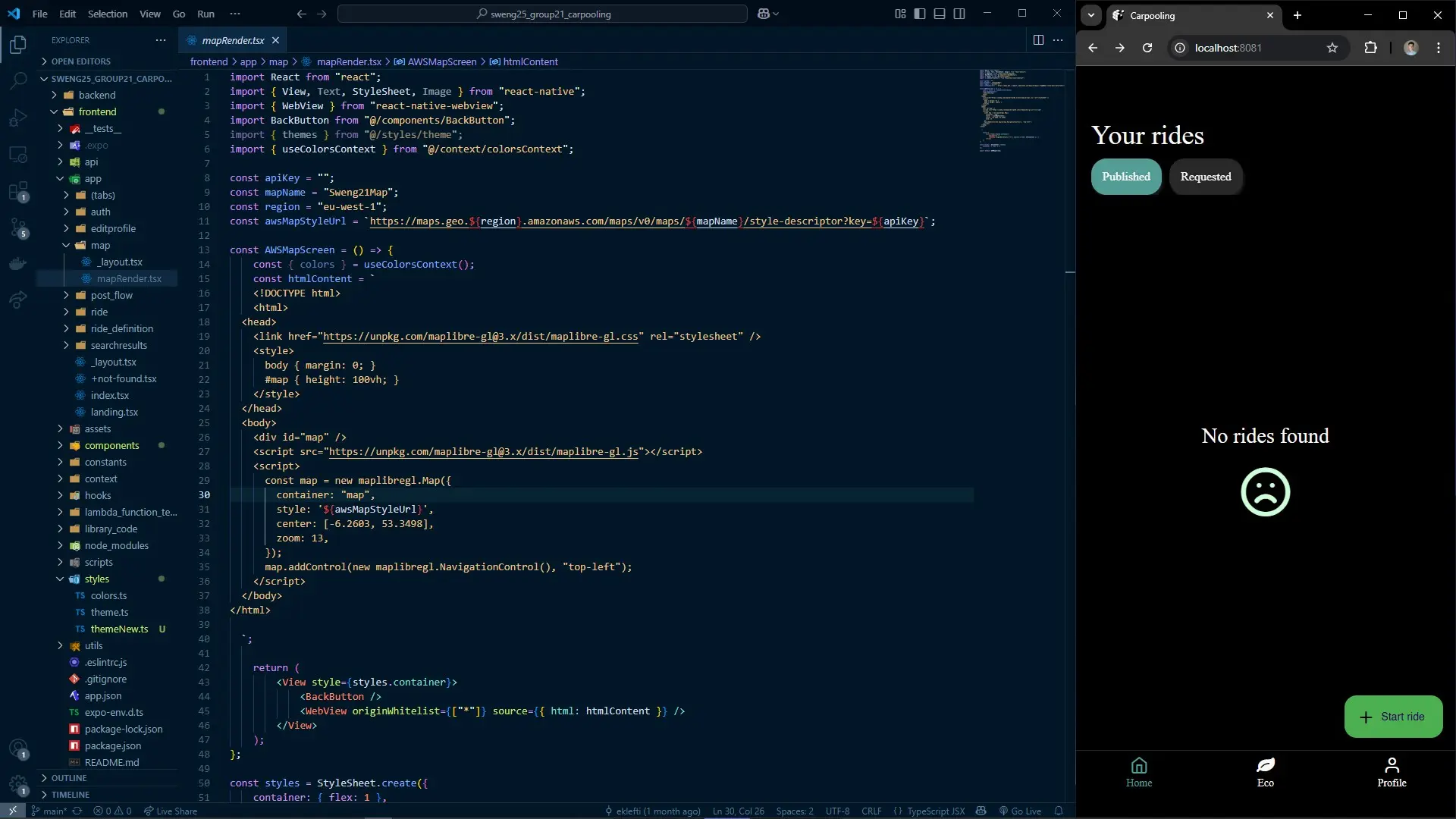This screenshot has height=819, width=1456.
Task: Switch to the mapRender.tsx editor tab
Action: [x=232, y=40]
